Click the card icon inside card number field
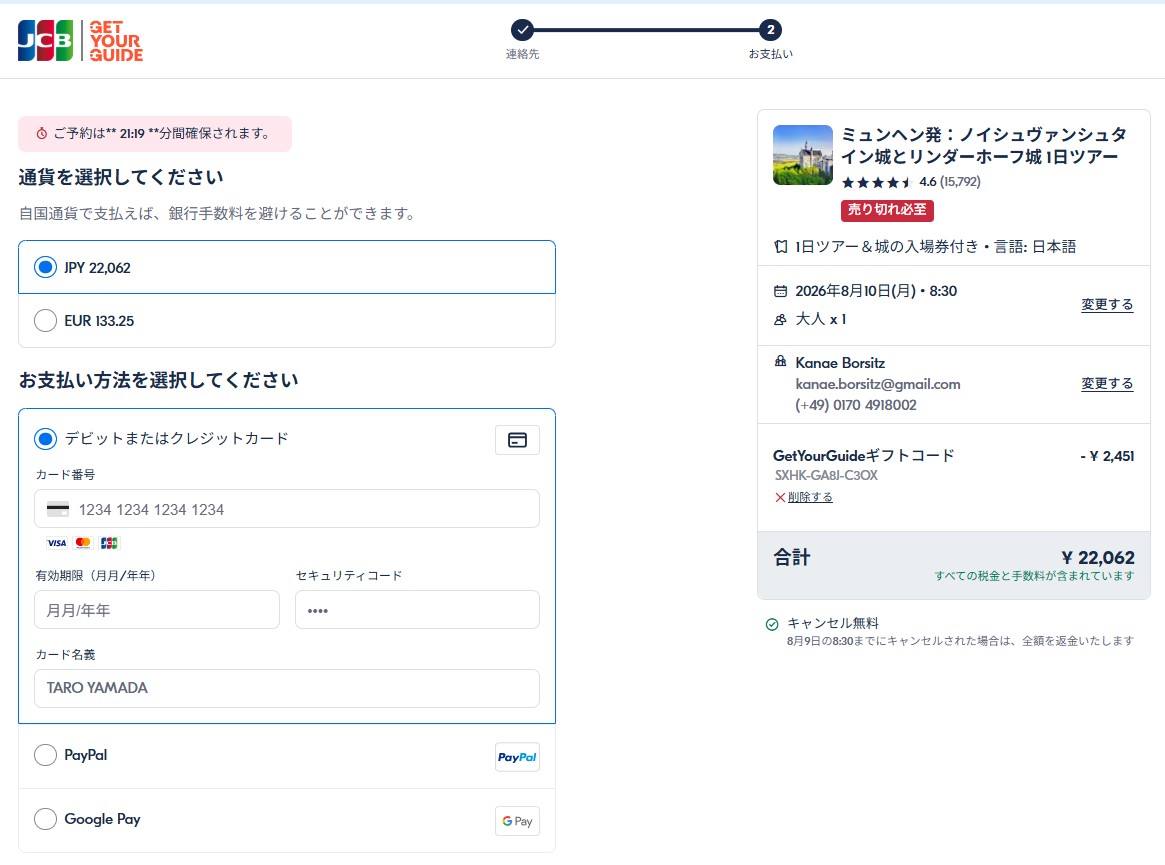Viewport: 1165px width, 865px height. [x=58, y=509]
